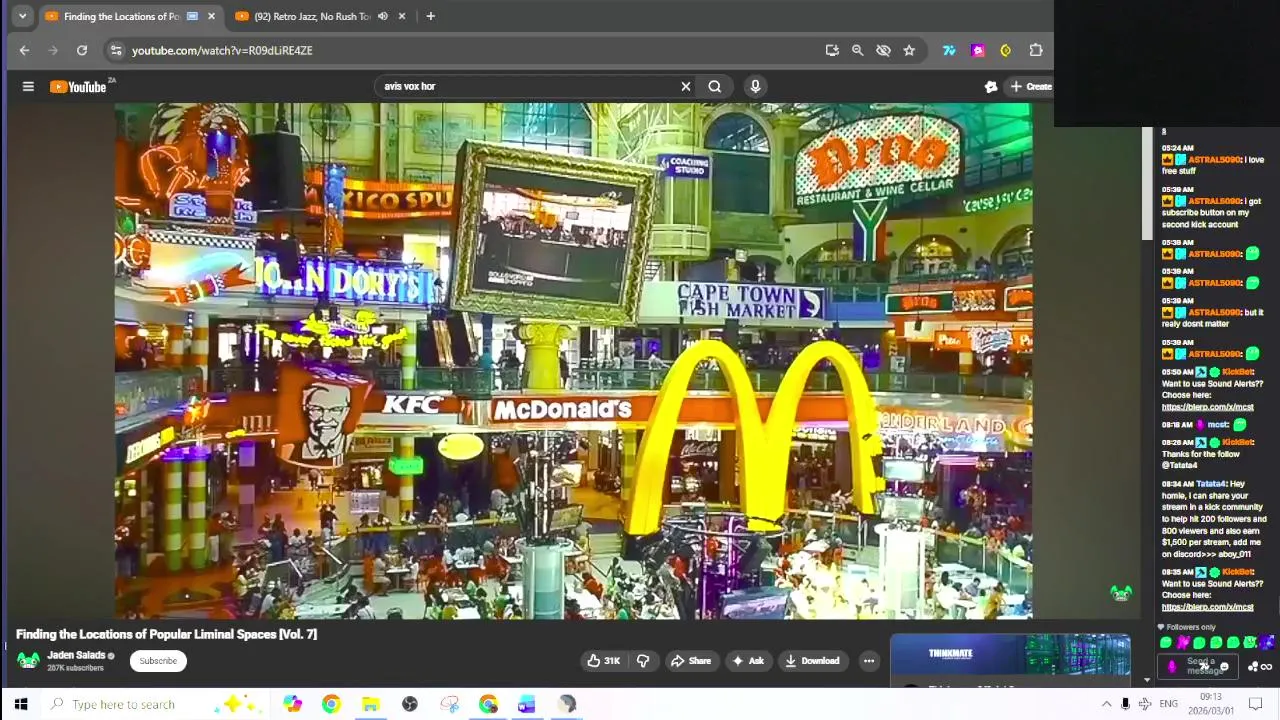Mute the Retro Jazz tab audio icon
This screenshot has height=720, width=1280.
click(x=382, y=16)
